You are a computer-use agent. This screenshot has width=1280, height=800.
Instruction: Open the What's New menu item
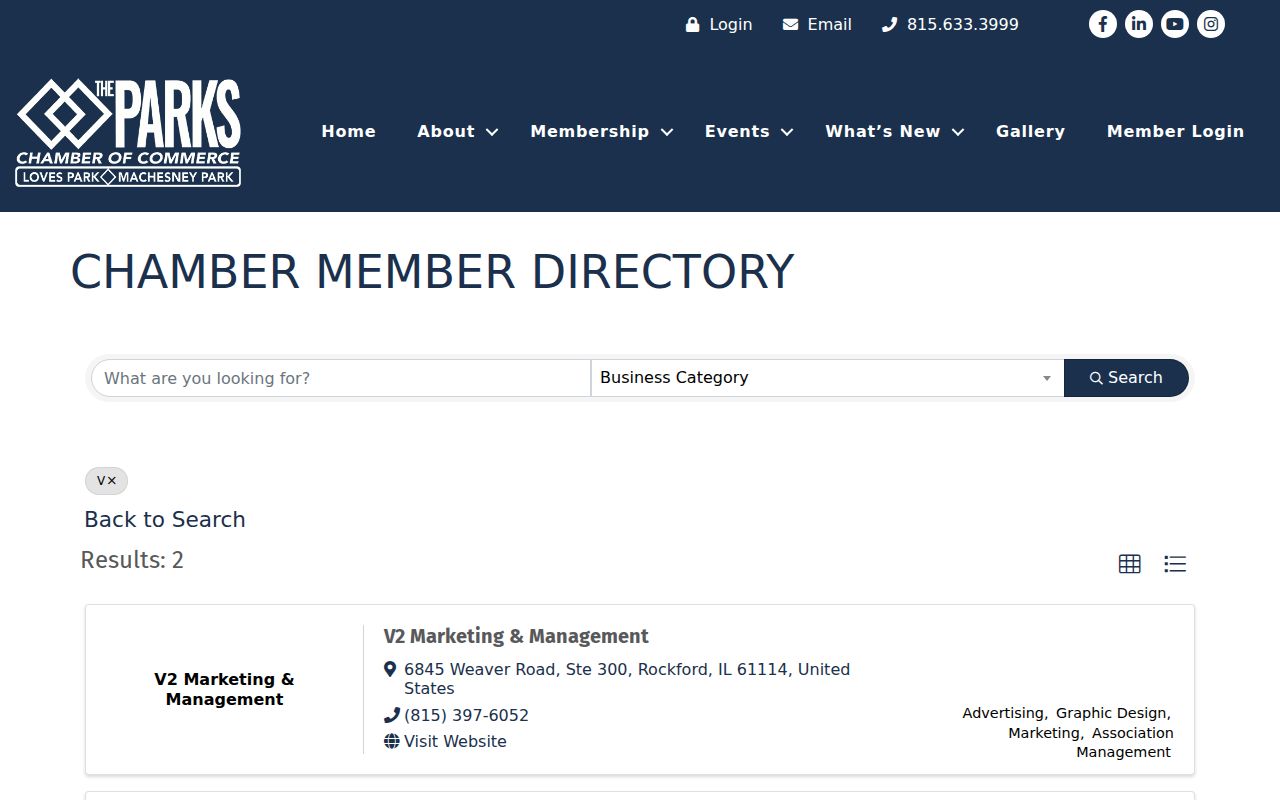[883, 131]
